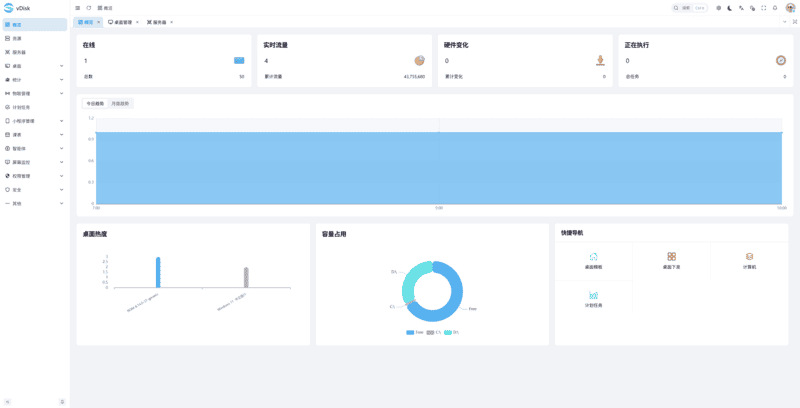Enter fullscreen mode via the top bar icon
800x408 pixels.
[764, 8]
